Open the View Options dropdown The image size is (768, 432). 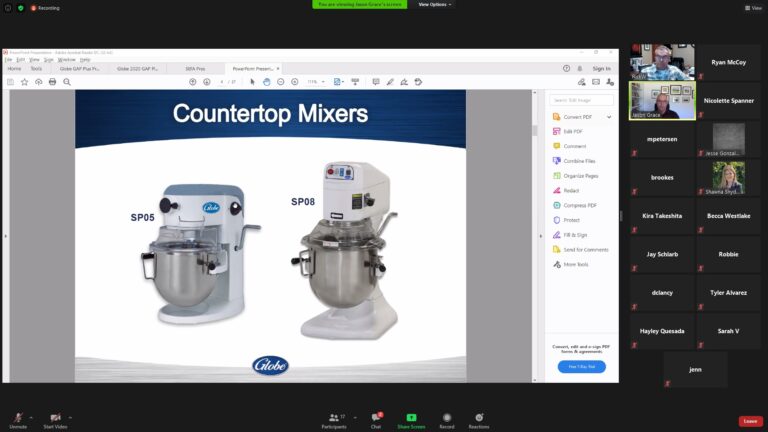click(434, 4)
